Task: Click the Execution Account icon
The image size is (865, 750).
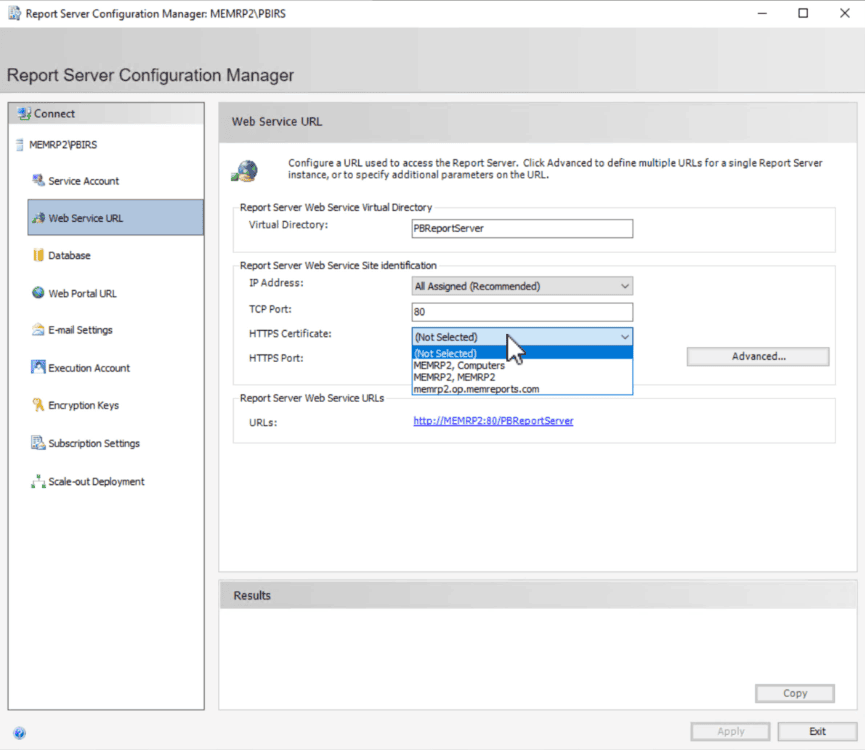Action: coord(38,367)
